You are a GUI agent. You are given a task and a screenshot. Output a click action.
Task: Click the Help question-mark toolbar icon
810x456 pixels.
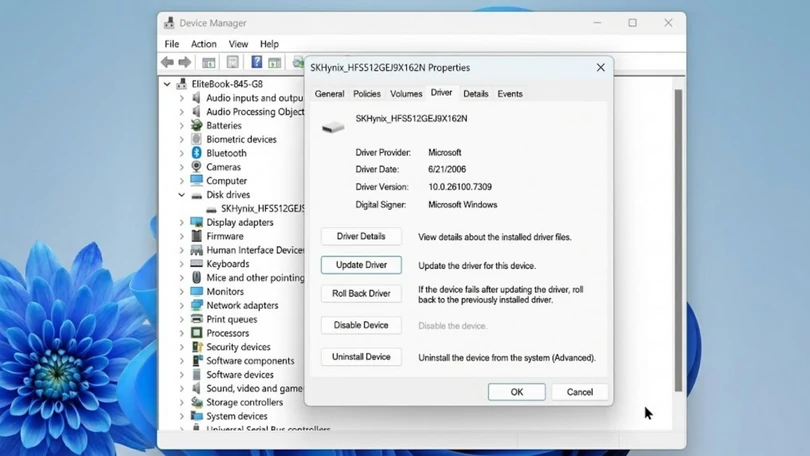(x=256, y=62)
